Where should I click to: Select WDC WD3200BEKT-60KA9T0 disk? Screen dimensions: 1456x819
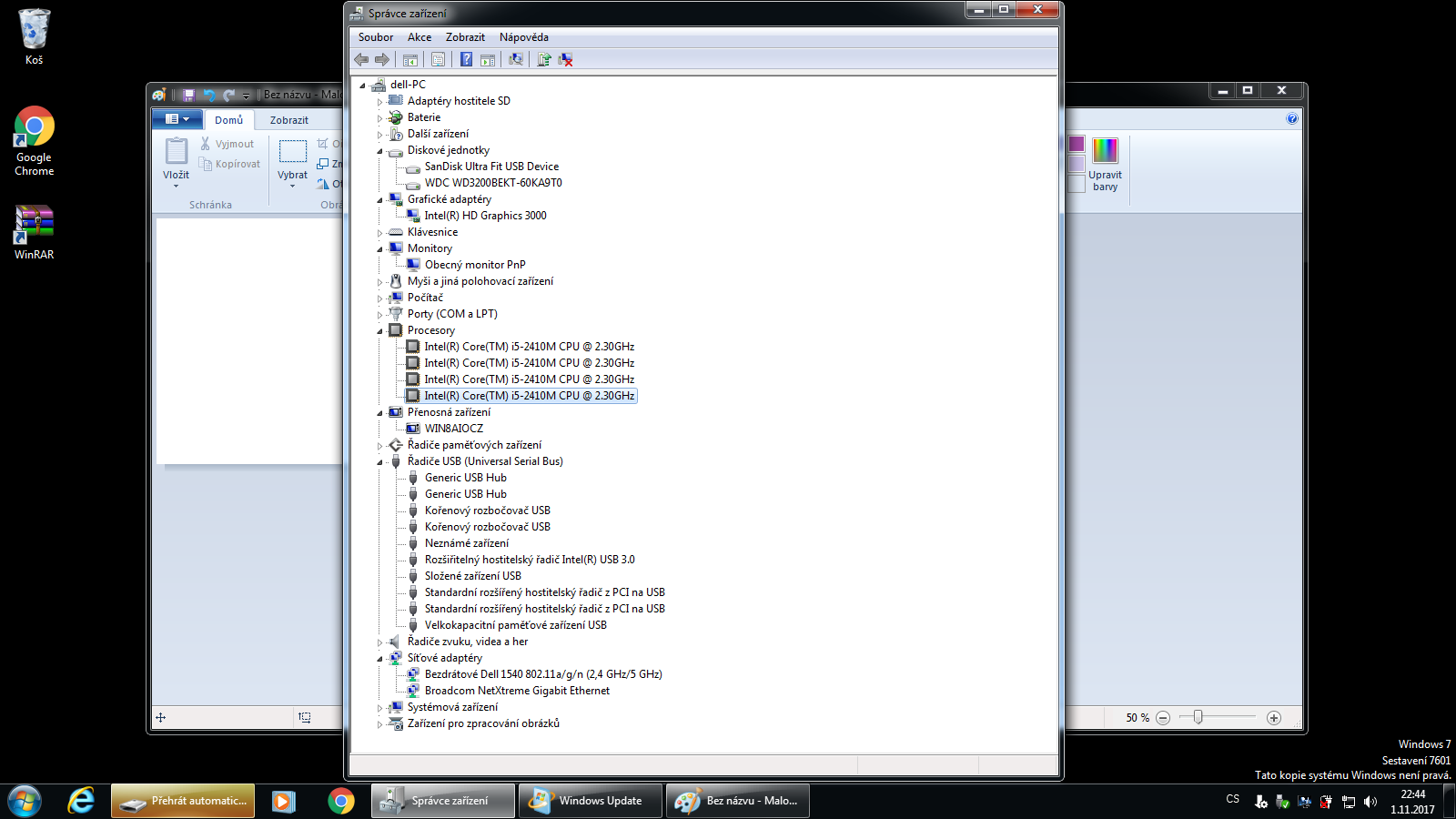(x=493, y=183)
